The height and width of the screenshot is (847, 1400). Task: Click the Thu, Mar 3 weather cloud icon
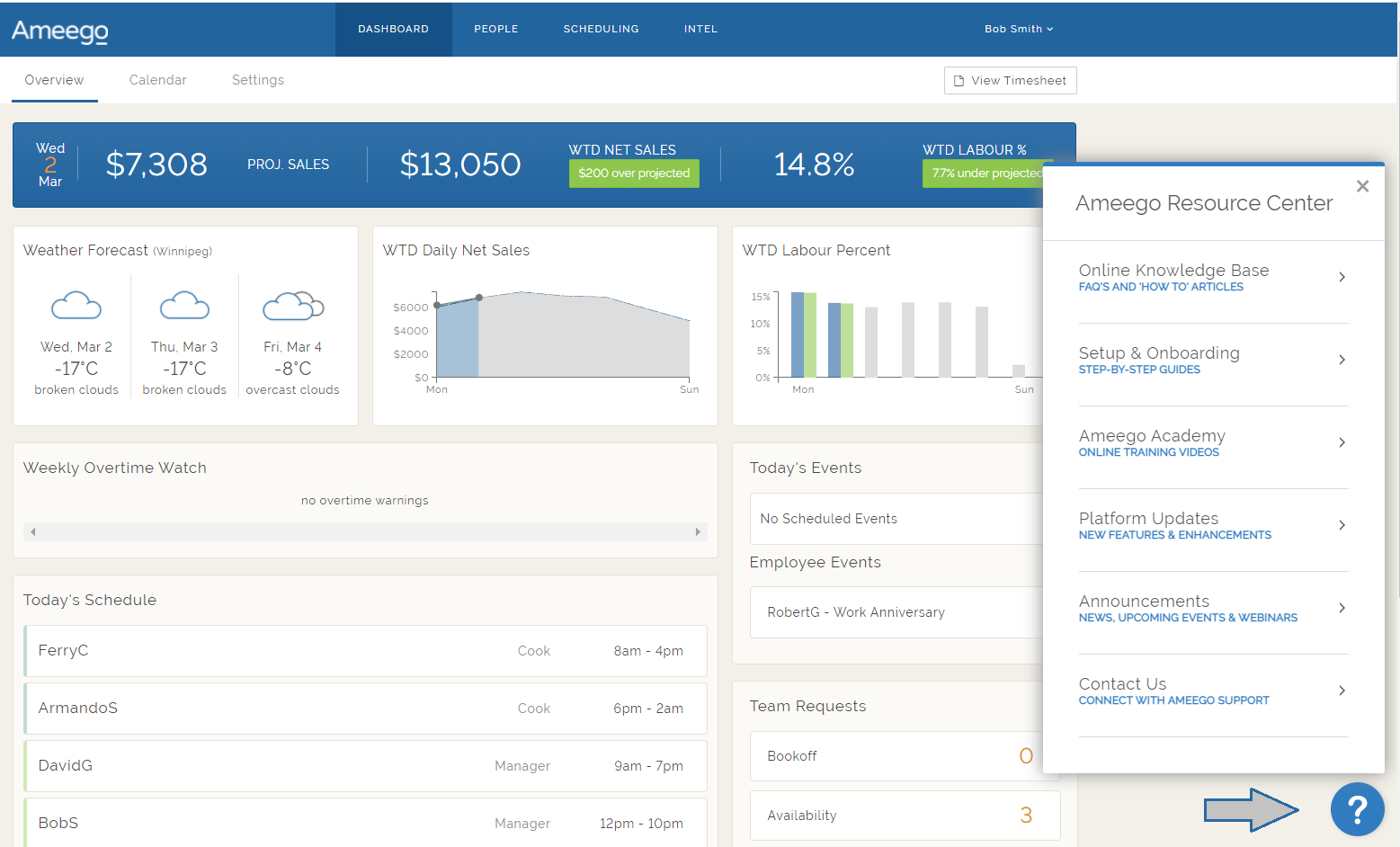tap(184, 307)
